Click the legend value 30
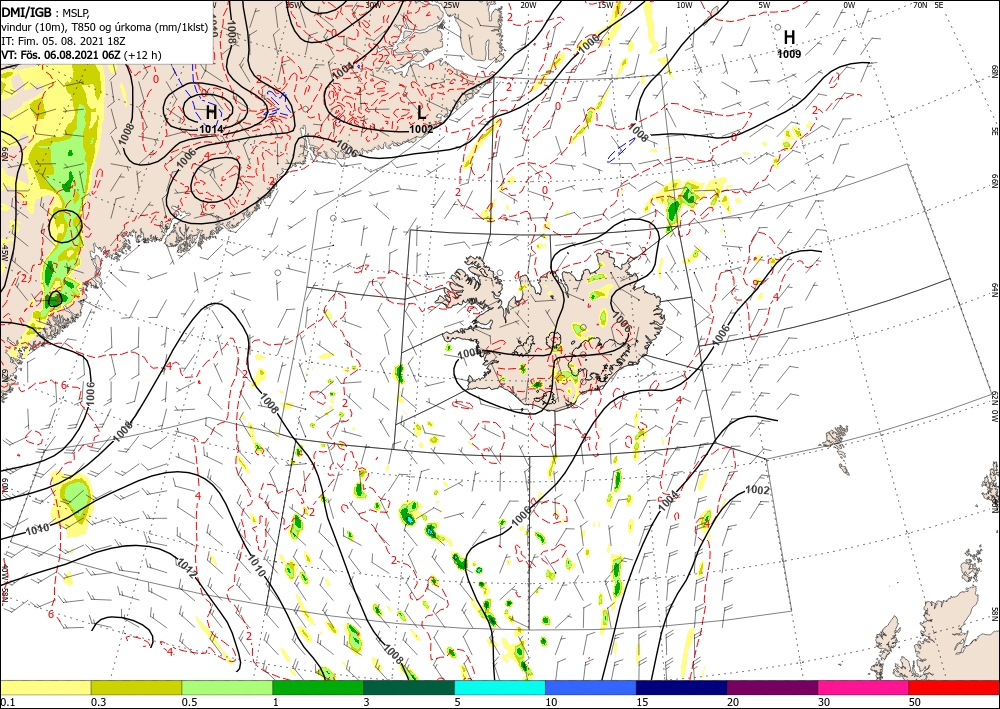This screenshot has width=1000, height=709. tap(824, 702)
